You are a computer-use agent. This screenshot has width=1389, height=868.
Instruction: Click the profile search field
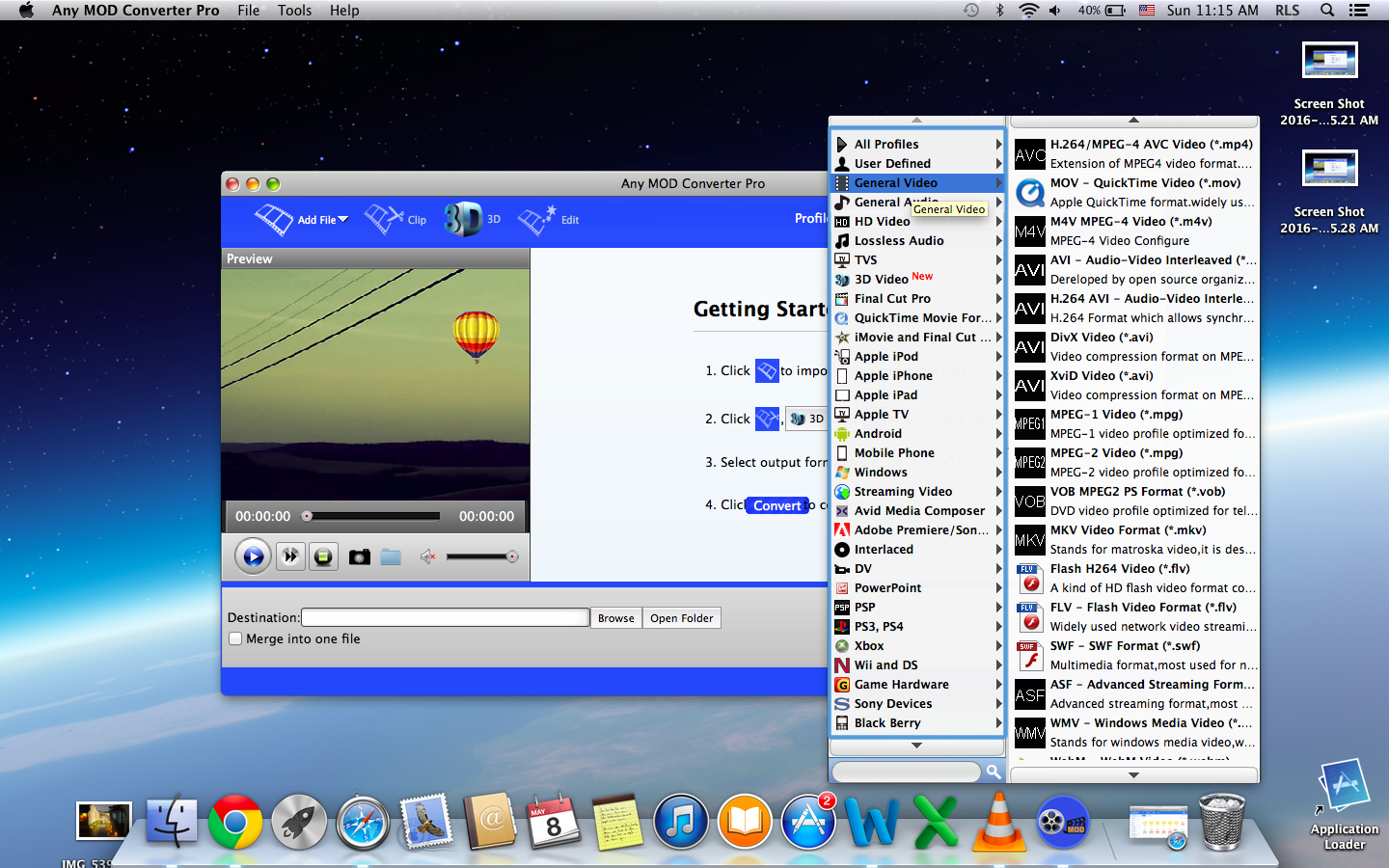point(907,772)
